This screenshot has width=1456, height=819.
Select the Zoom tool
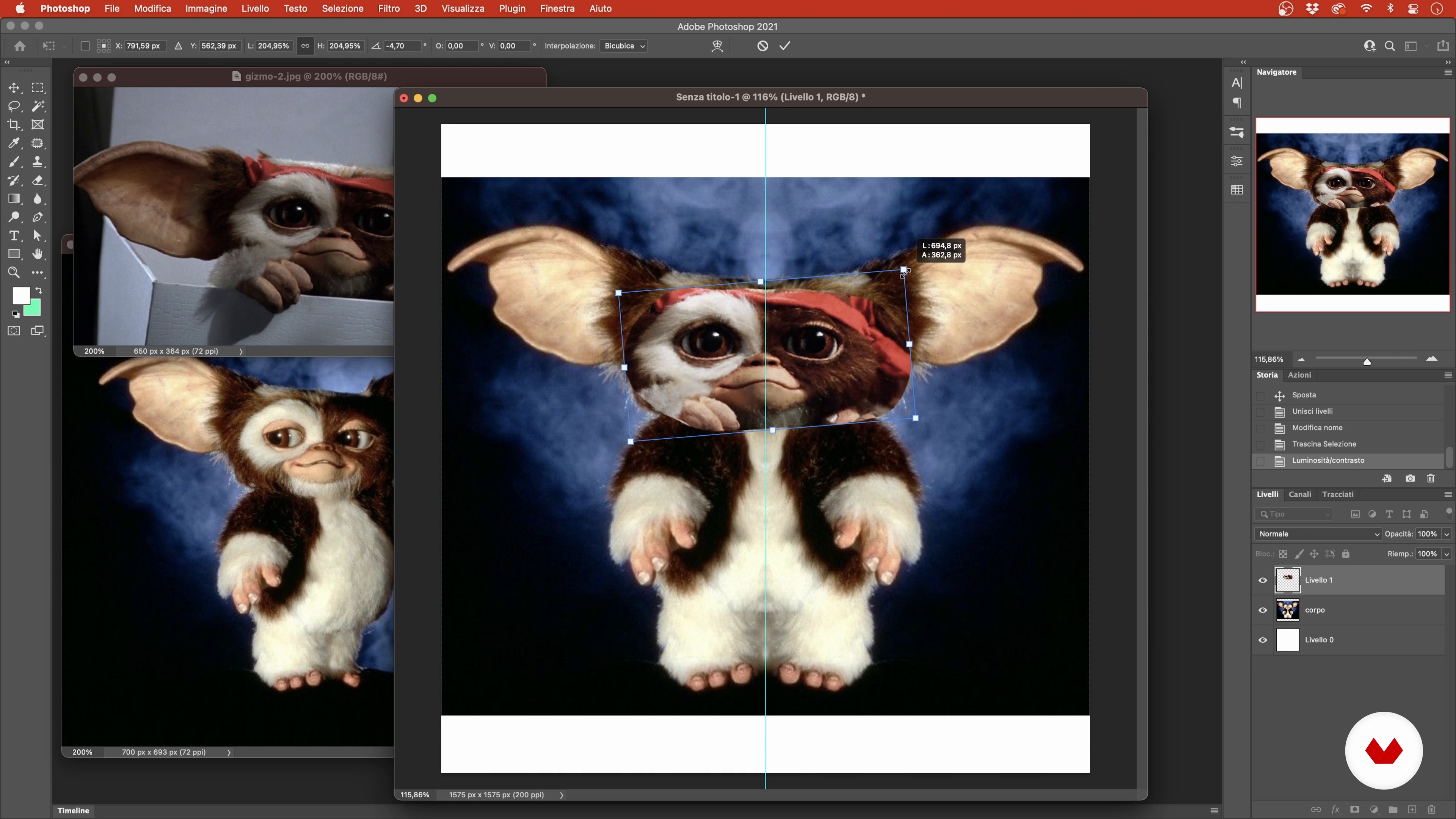[14, 273]
